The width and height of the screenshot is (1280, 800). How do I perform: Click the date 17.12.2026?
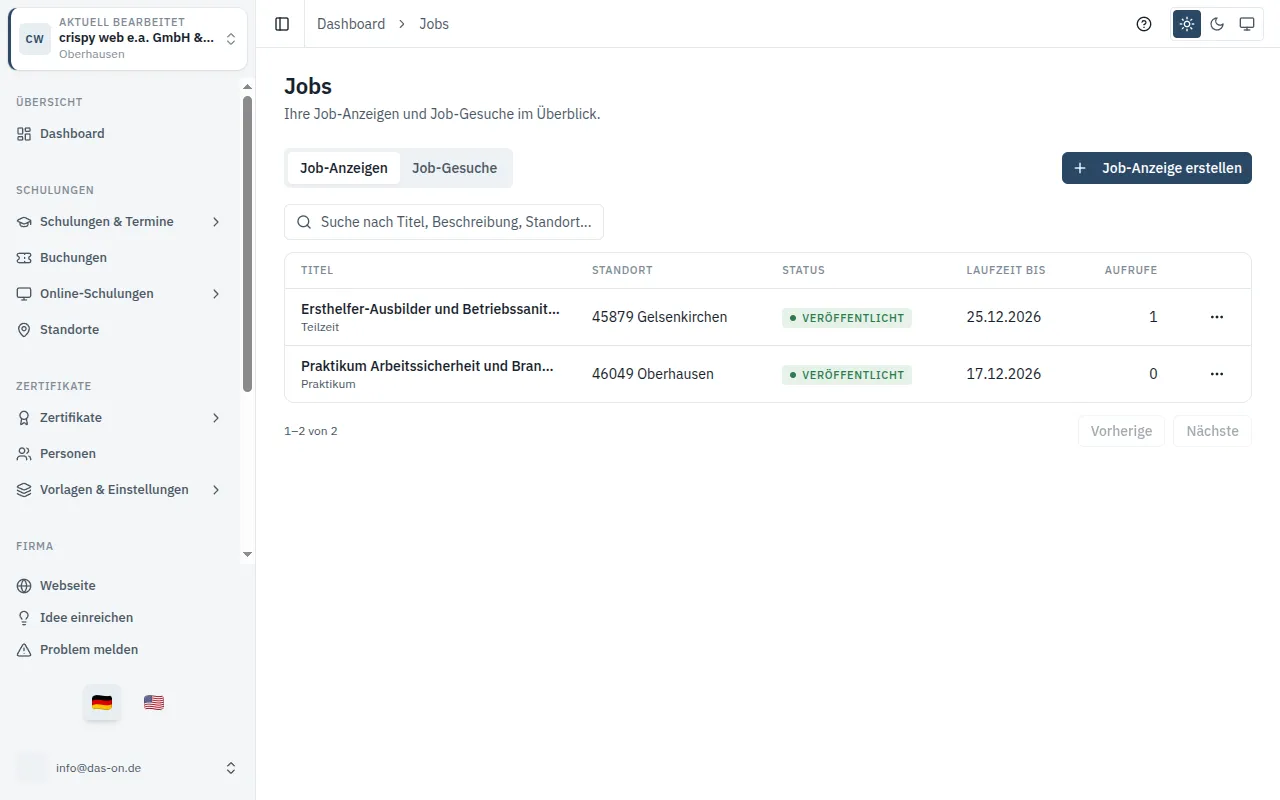1004,374
